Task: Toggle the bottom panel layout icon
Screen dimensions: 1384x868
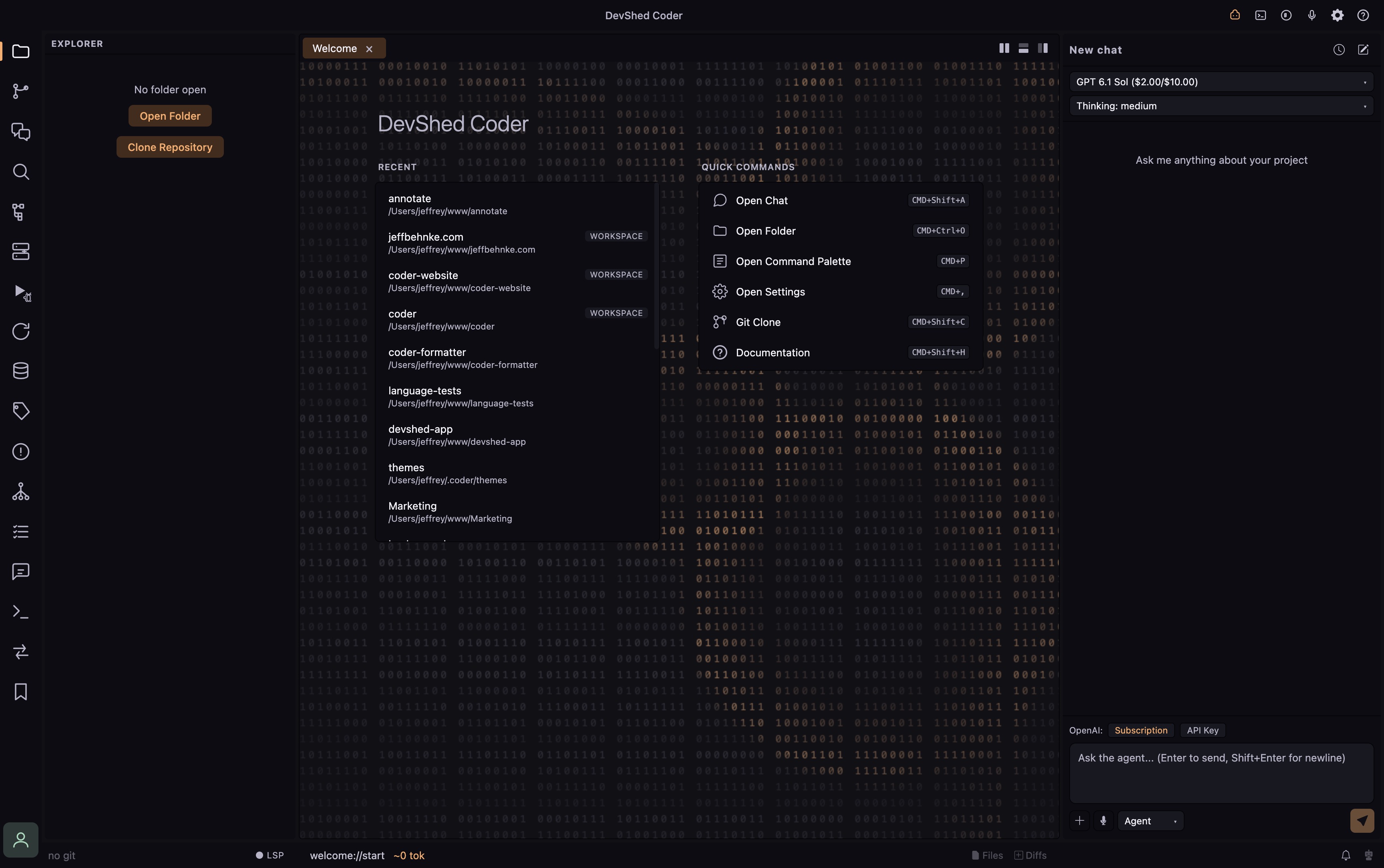Action: coord(1024,48)
